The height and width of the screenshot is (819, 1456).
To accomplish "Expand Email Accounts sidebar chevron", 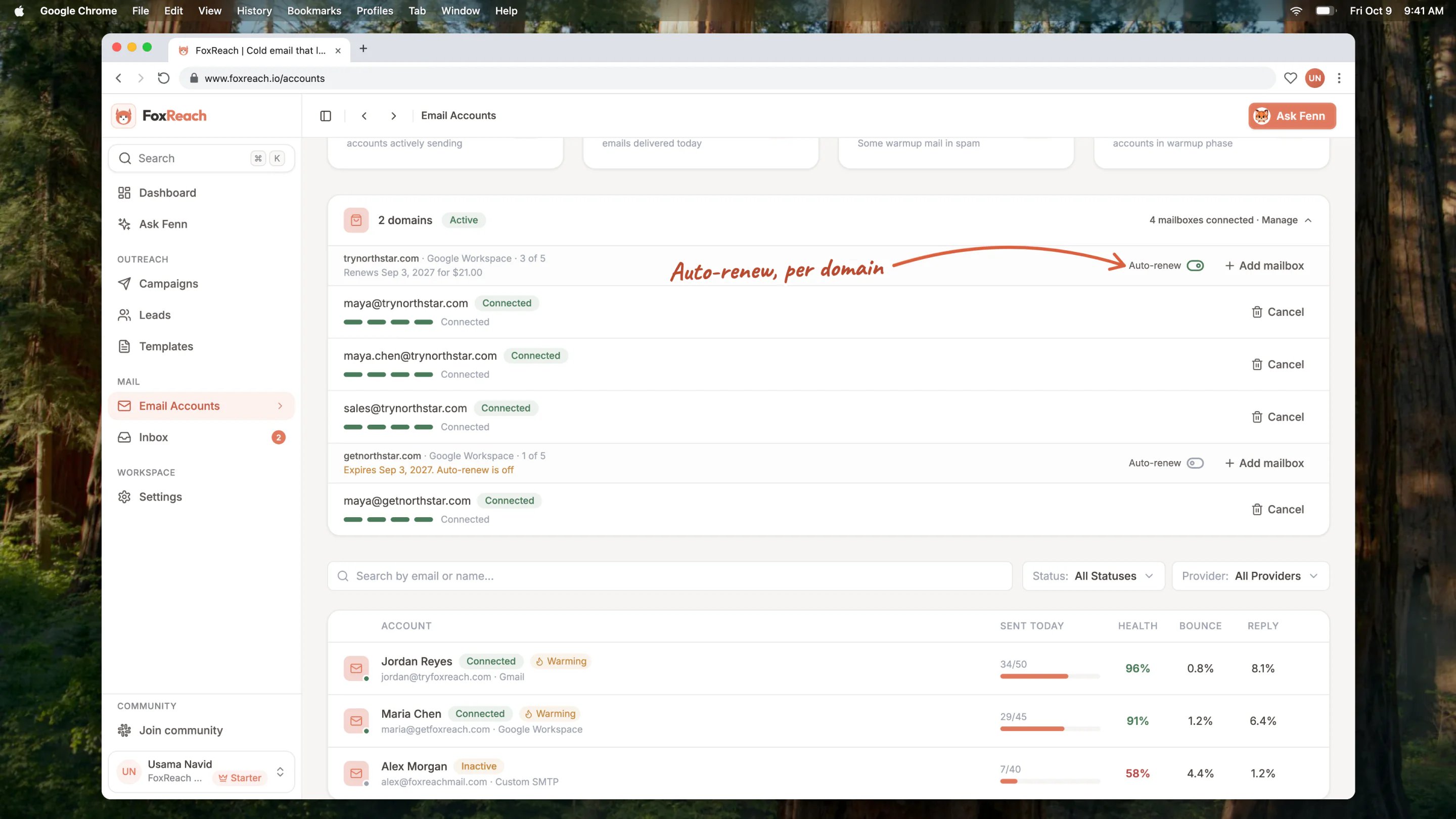I will pos(280,406).
